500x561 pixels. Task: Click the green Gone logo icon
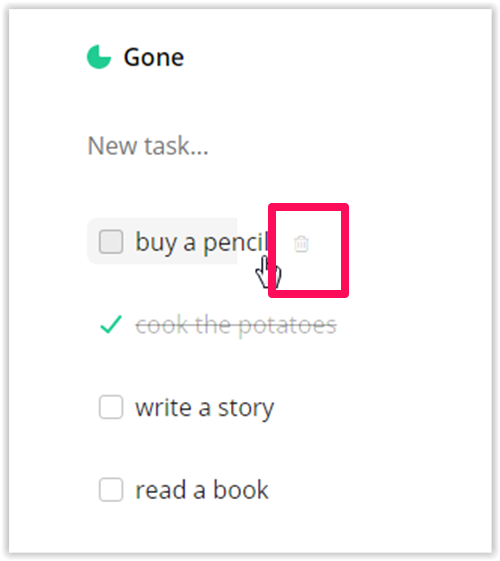tap(99, 57)
